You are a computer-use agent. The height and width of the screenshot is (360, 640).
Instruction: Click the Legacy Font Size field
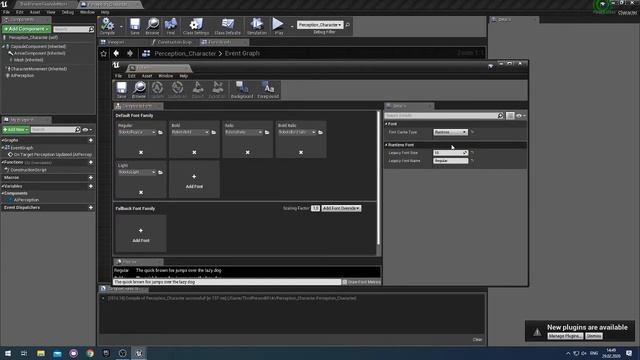click(450, 153)
